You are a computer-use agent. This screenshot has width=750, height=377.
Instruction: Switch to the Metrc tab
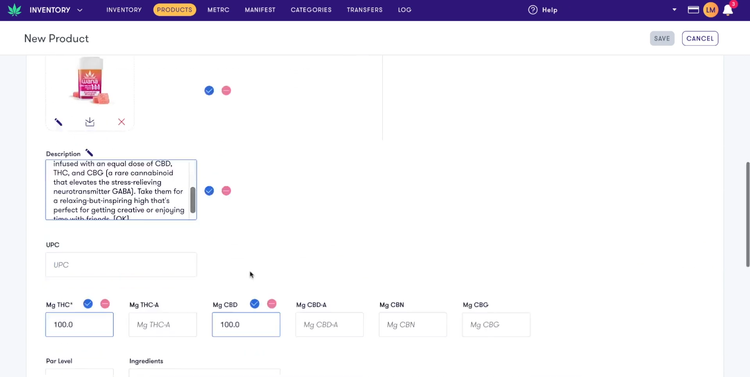[219, 10]
